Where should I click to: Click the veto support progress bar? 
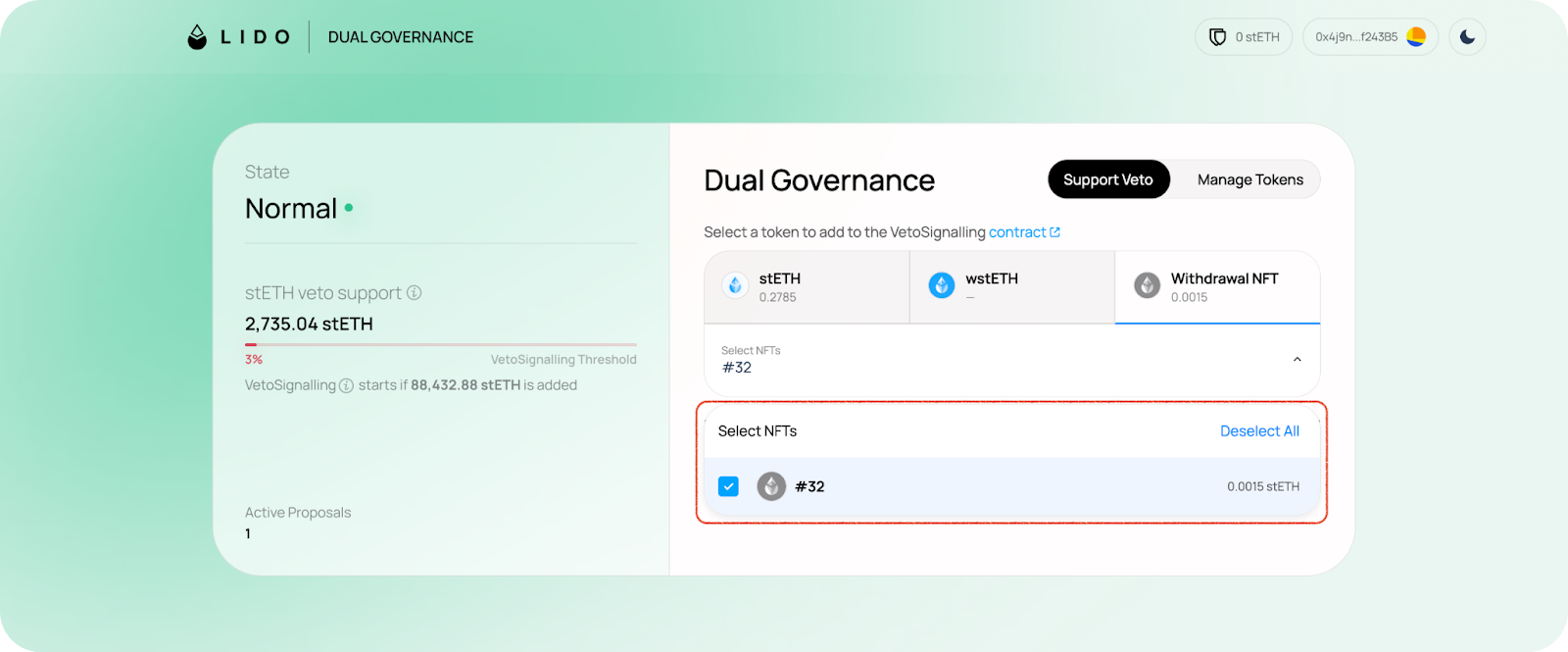(x=440, y=345)
